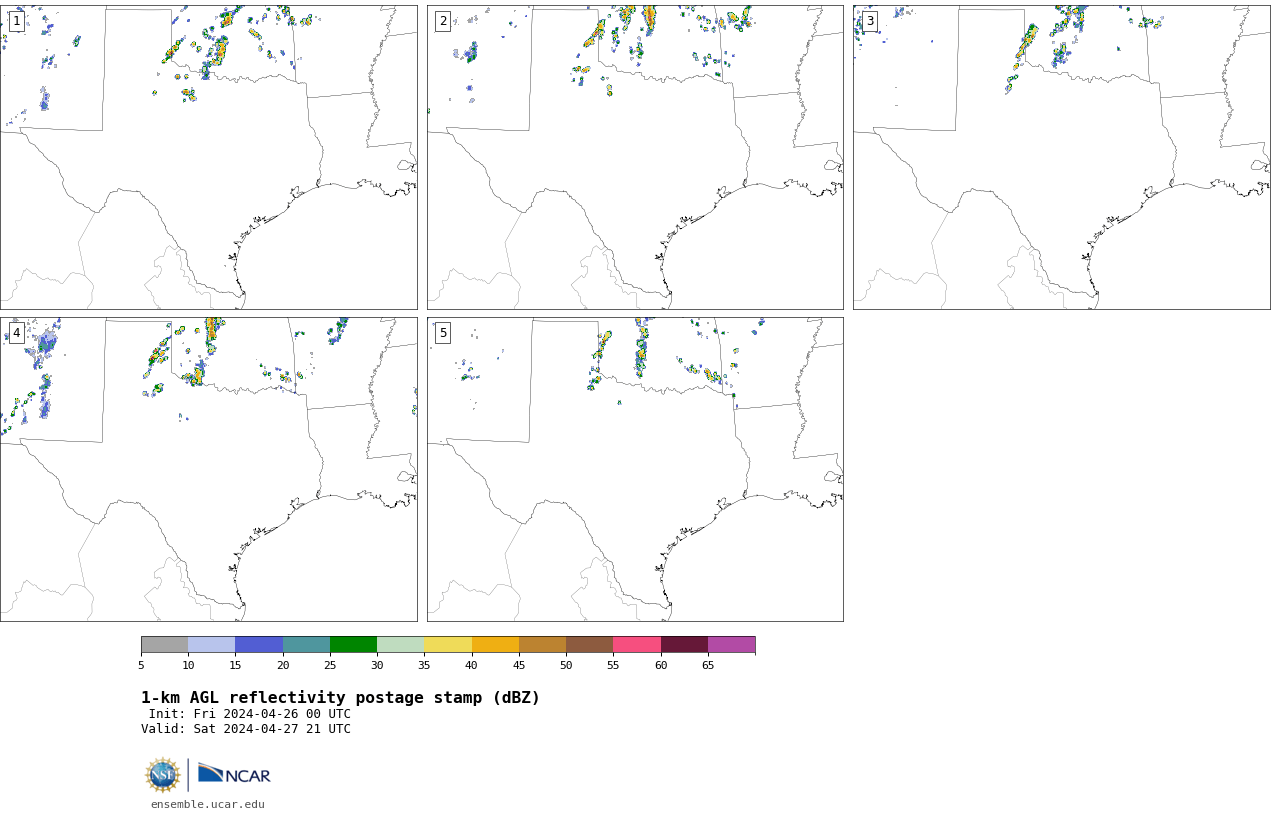Select the dark green 25-30 dBZ swatch

click(x=353, y=644)
